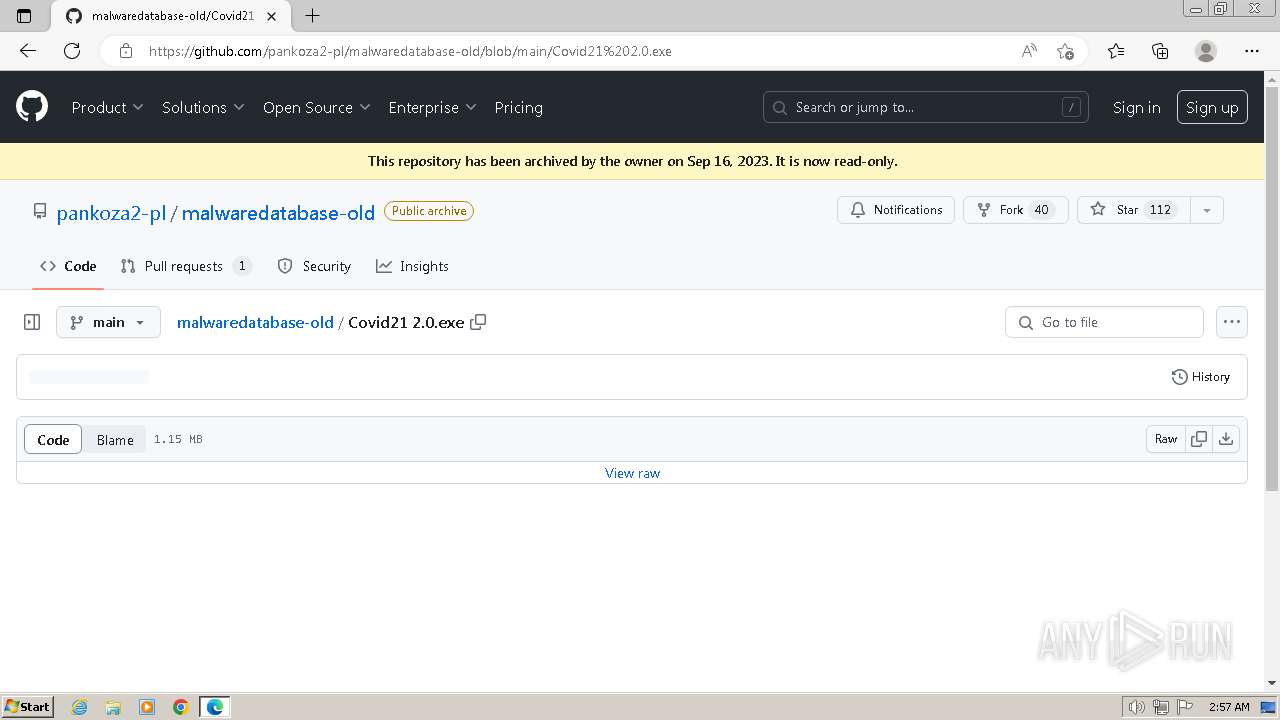The image size is (1280, 720).
Task: Focus the Search or jump to field
Action: coord(926,107)
